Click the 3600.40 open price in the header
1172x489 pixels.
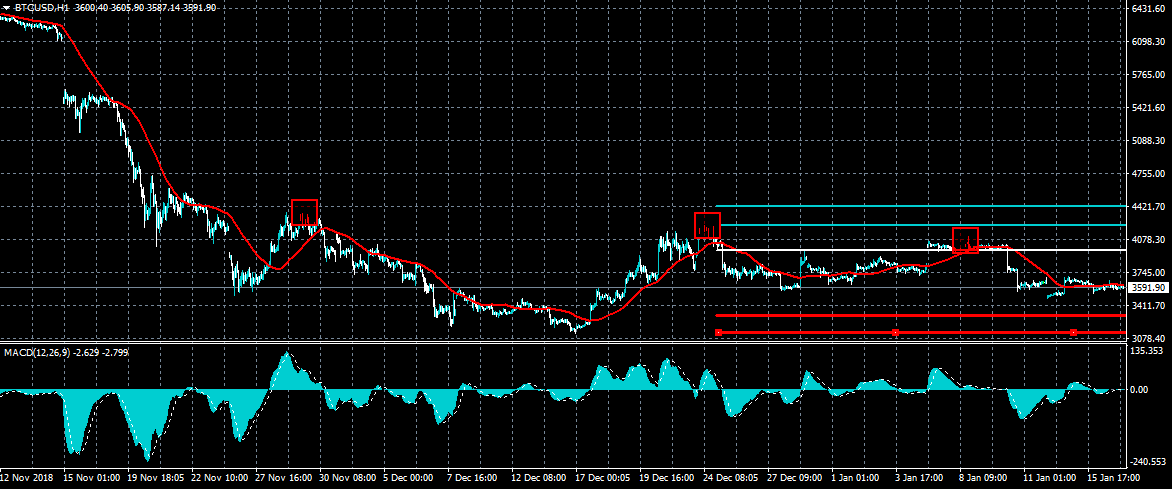[93, 7]
